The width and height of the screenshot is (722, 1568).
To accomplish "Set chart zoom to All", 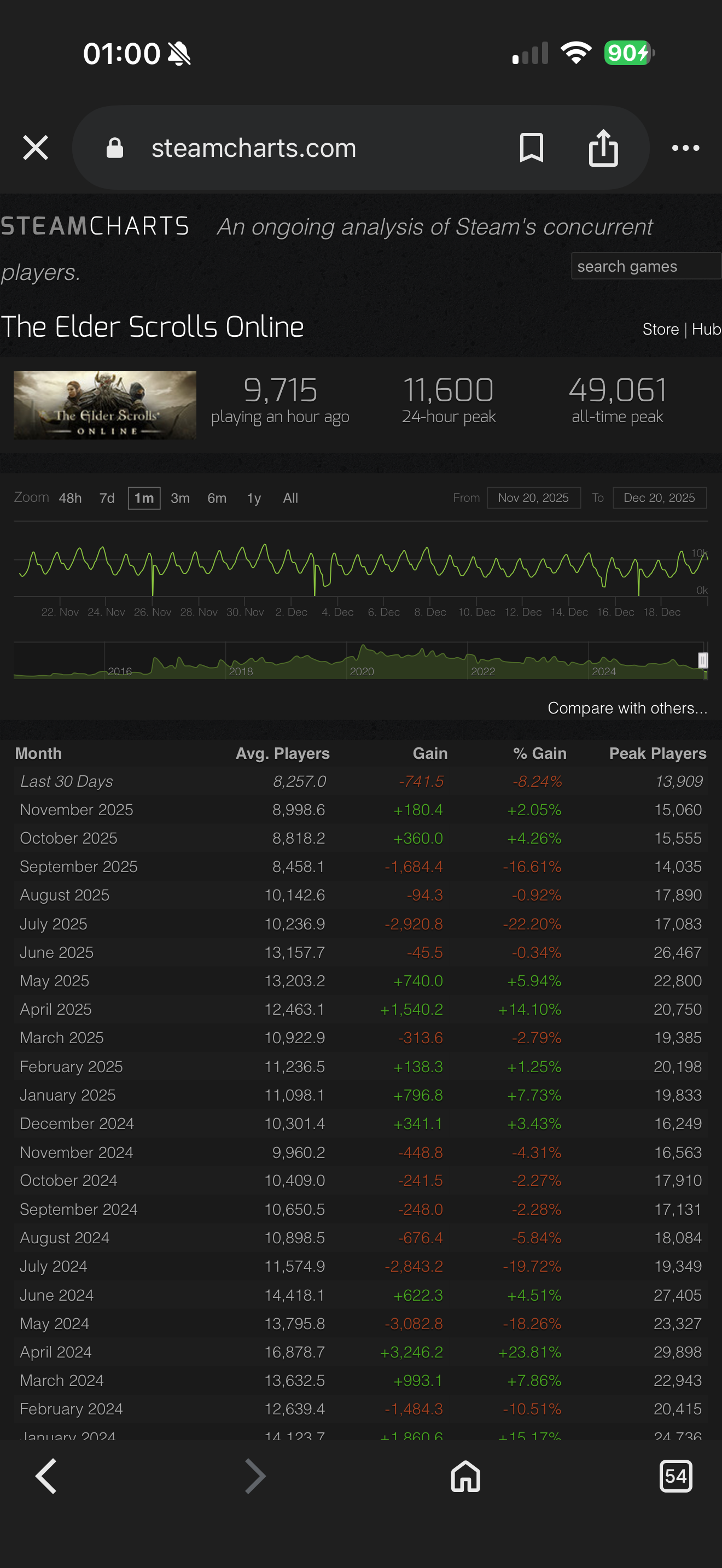I will point(290,498).
